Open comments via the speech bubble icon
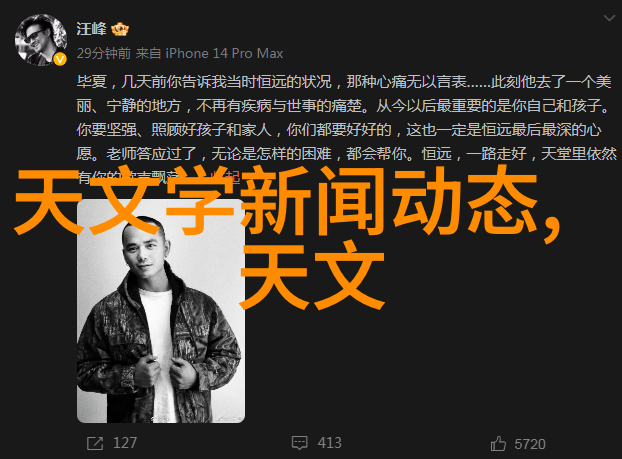622x459 pixels. [299, 443]
